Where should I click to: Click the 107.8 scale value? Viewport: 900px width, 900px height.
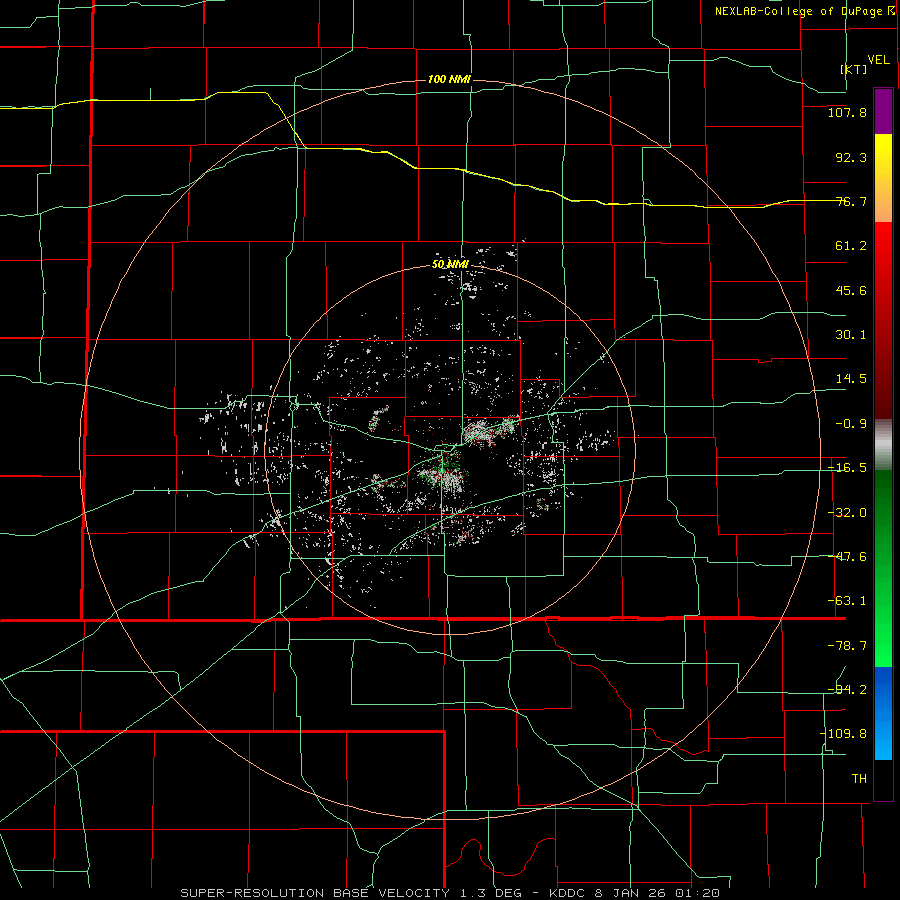(847, 112)
